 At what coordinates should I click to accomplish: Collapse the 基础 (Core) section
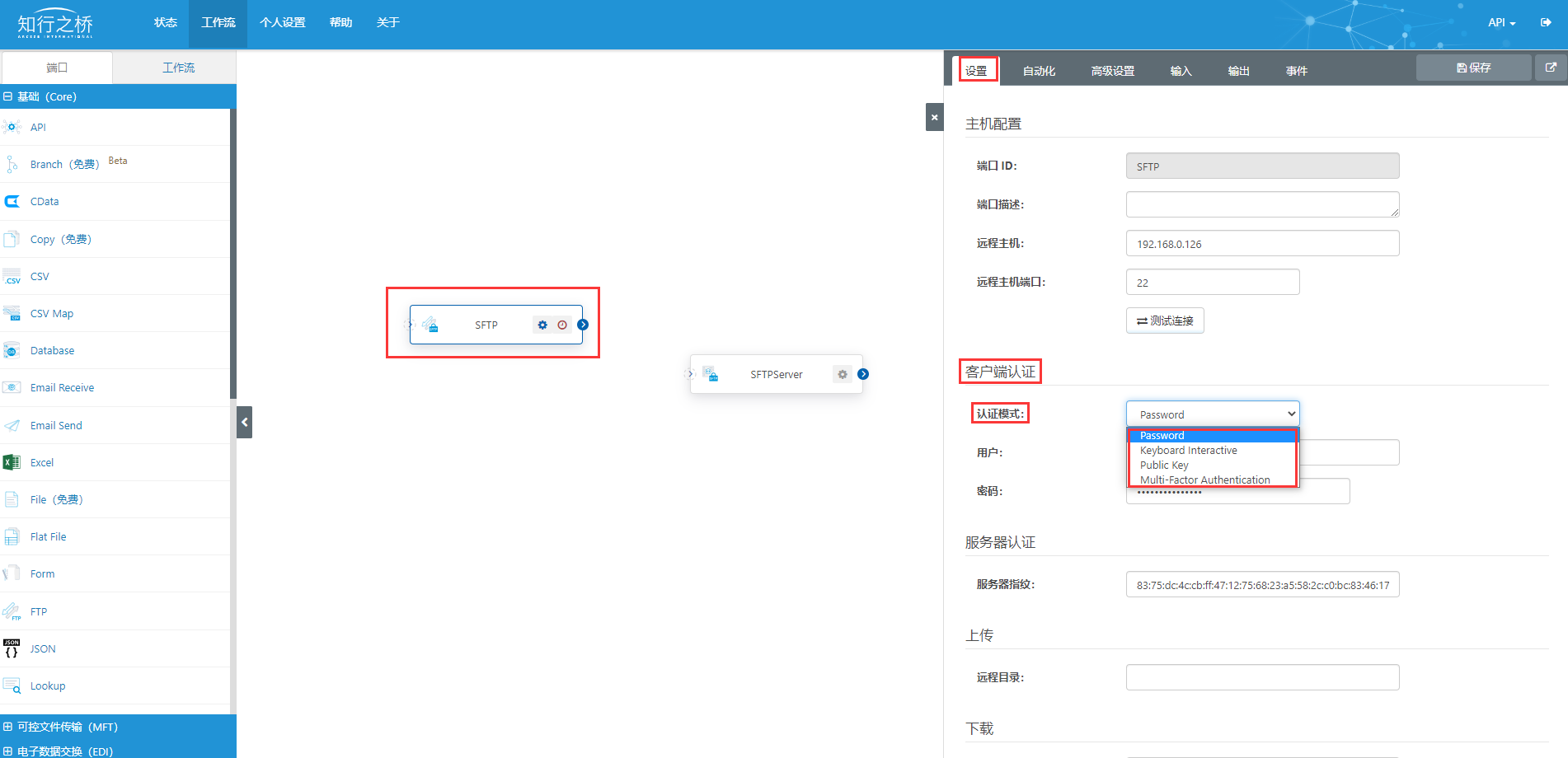(8, 96)
